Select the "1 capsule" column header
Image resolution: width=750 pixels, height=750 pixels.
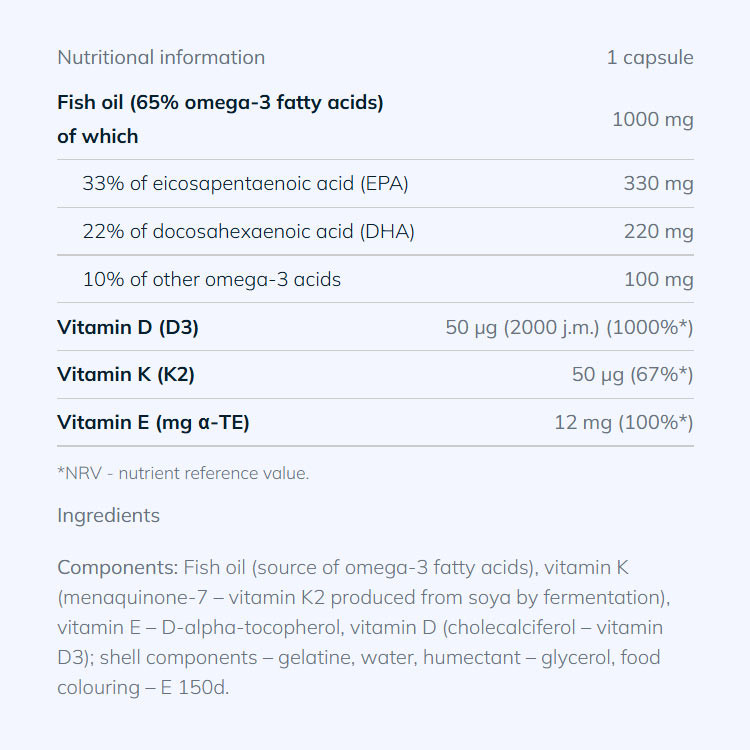(649, 57)
